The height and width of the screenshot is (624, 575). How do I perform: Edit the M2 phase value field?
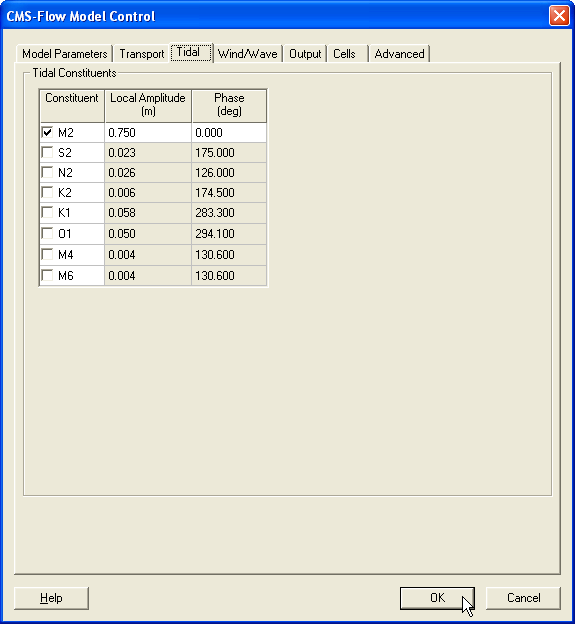click(x=229, y=133)
